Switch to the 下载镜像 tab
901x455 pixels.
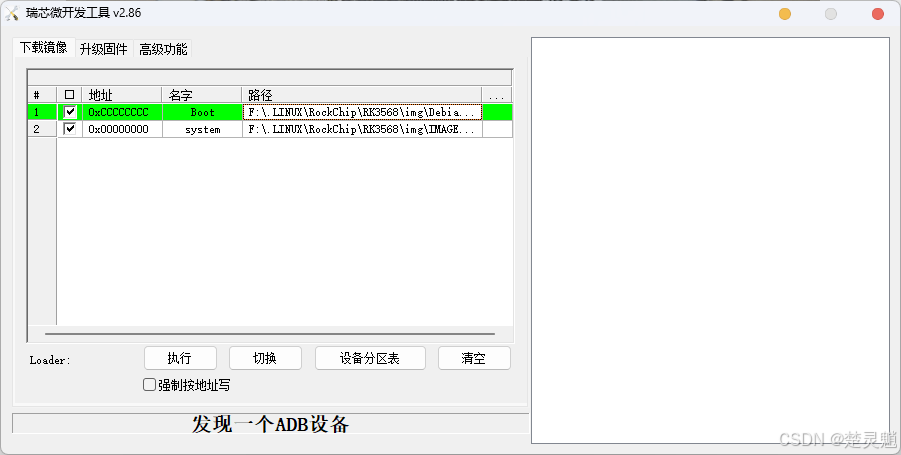[x=44, y=48]
